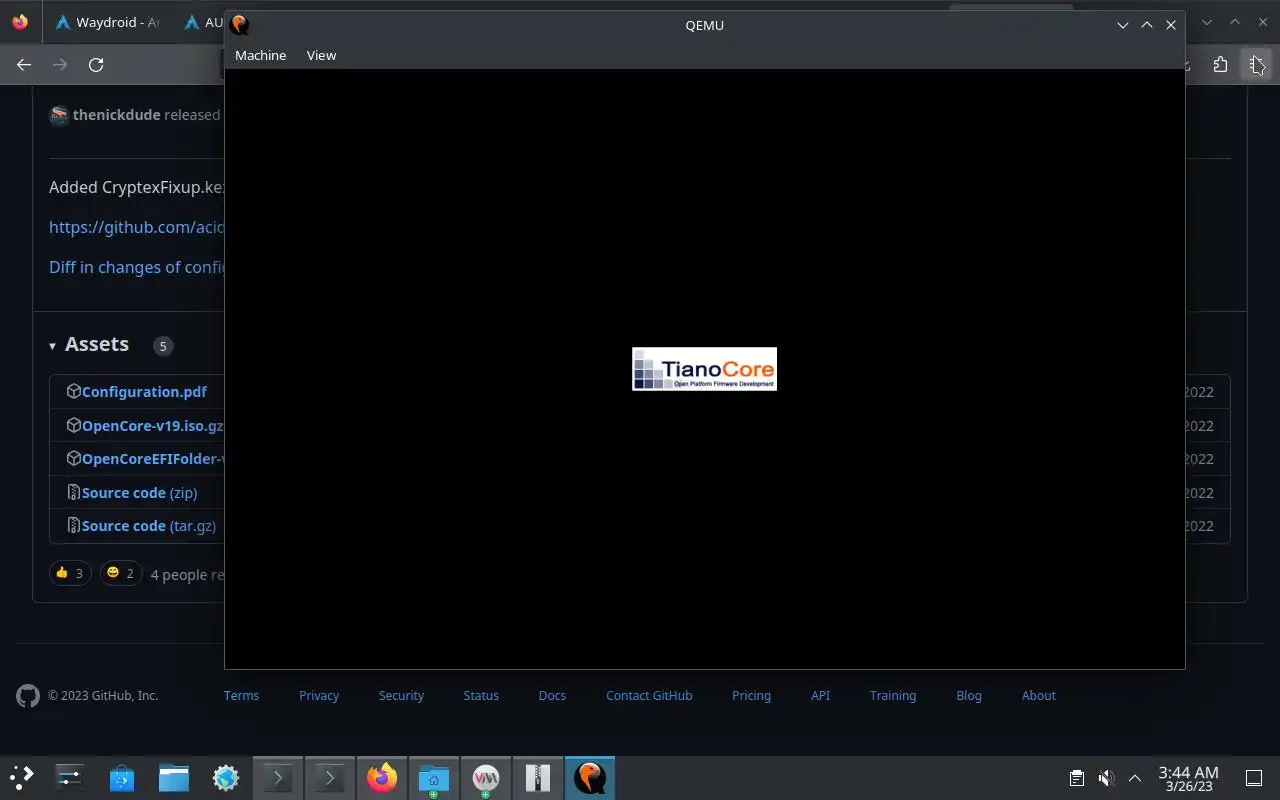Screen dimensions: 1280x800
Task: Switch to Firefox in the taskbar
Action: coord(381,778)
